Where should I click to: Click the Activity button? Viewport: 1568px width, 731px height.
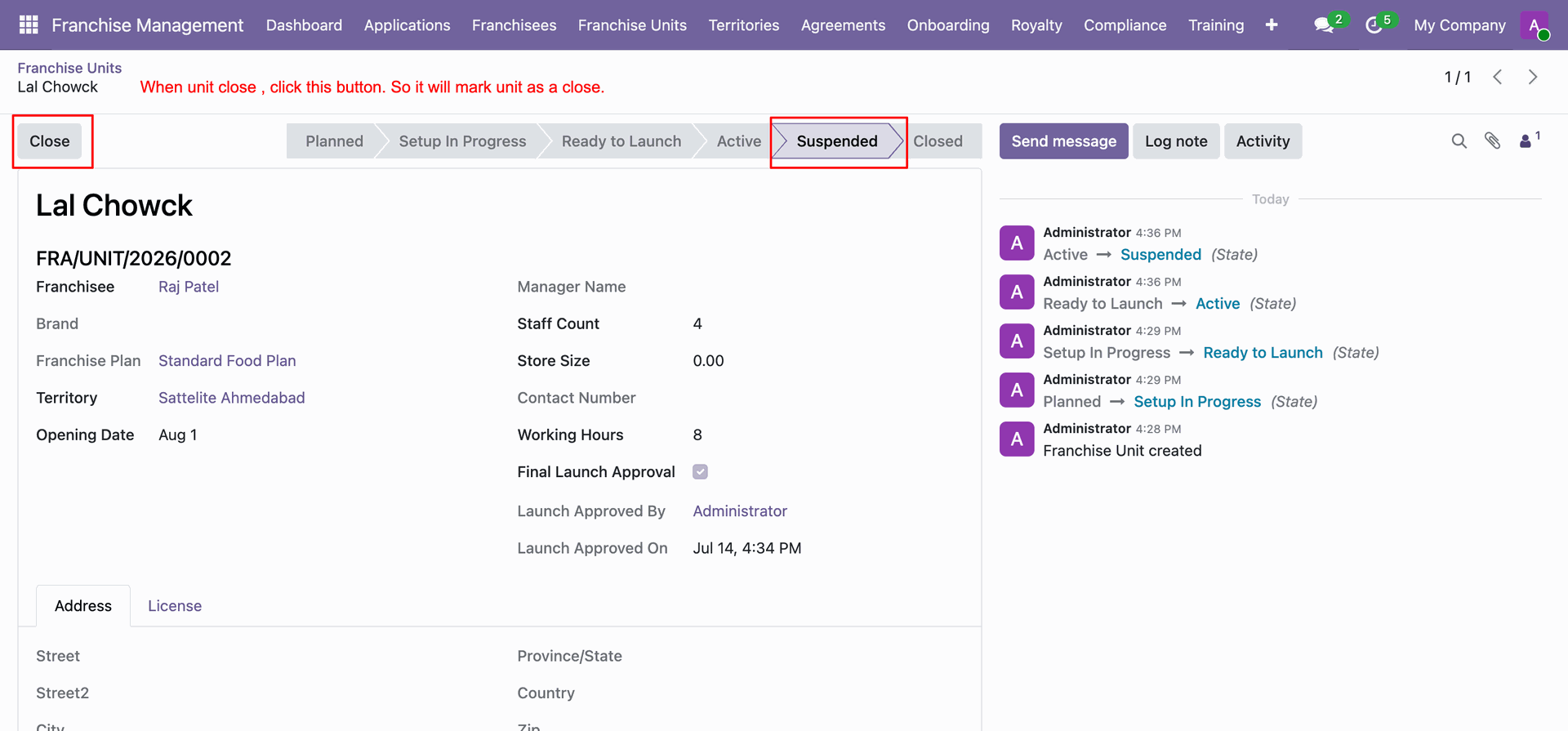tap(1263, 141)
